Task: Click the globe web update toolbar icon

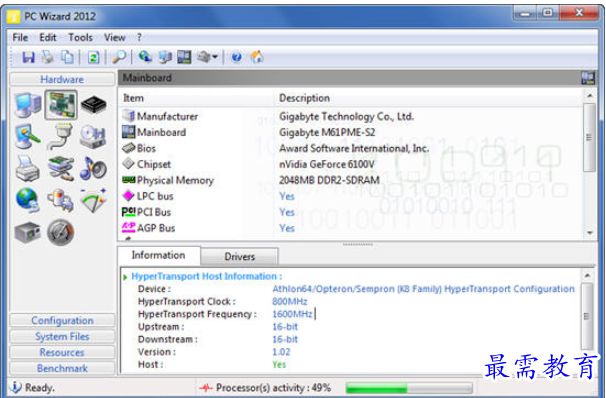Action: point(145,57)
